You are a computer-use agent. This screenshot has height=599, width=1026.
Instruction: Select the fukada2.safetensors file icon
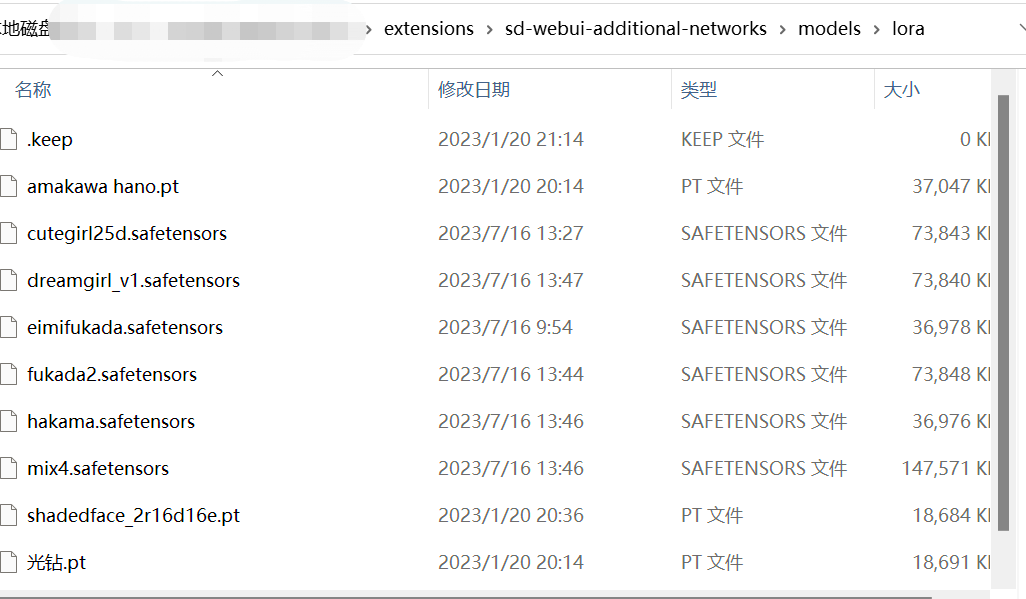[9, 374]
